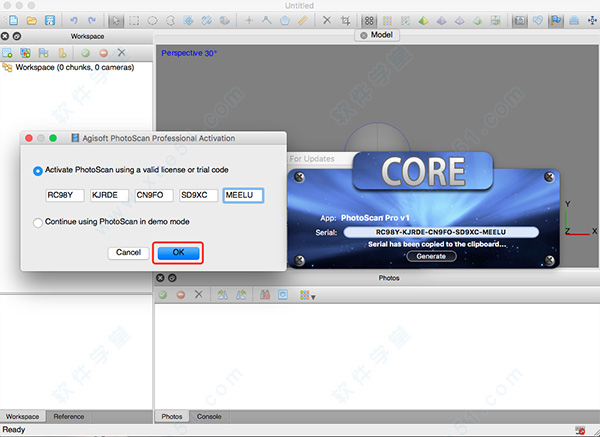The height and width of the screenshot is (437, 600).
Task: Toggle the Wireframe model view icon
Action: pyautogui.click(x=459, y=20)
